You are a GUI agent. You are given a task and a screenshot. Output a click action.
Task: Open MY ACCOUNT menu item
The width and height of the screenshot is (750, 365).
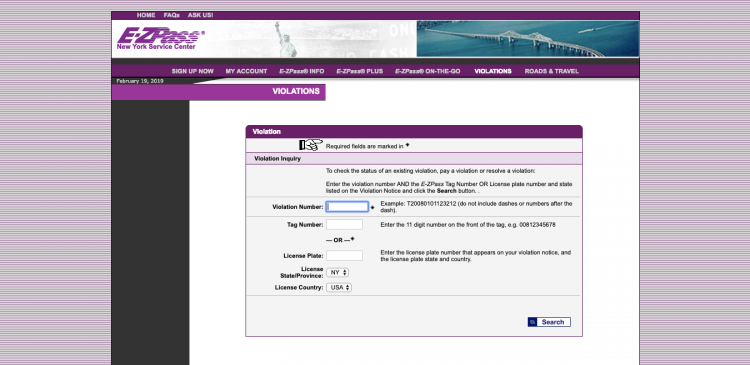[x=246, y=71]
